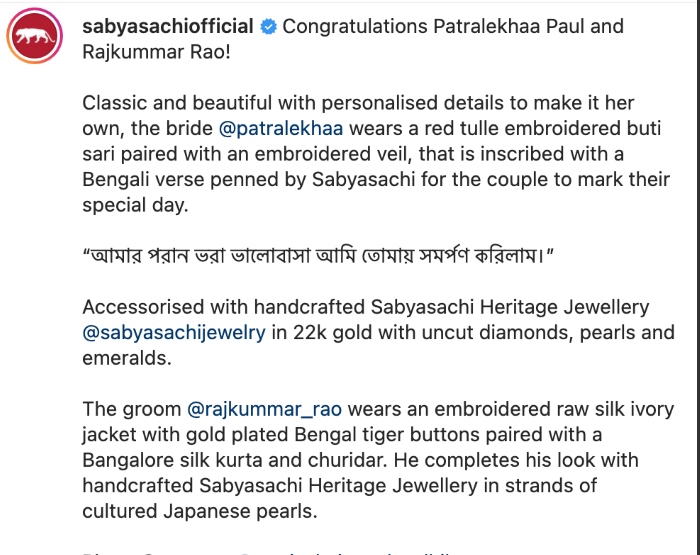Image resolution: width=700 pixels, height=555 pixels.
Task: Visit the @rajkummar_rao profile mention
Action: 265,410
